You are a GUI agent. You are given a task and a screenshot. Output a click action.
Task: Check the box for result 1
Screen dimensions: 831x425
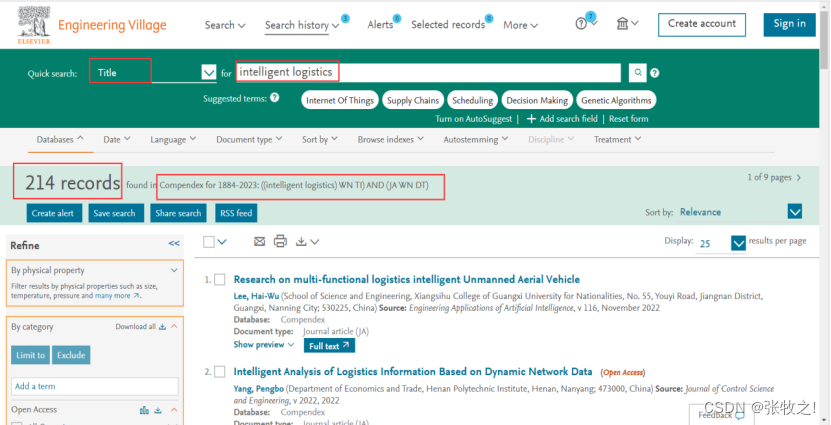pos(220,279)
